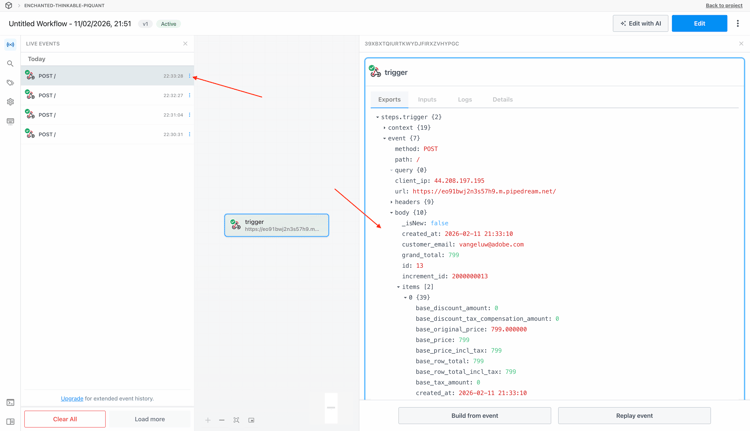Viewport: 750px width, 431px height.
Task: Zoom in on the workflow canvas
Action: [x=208, y=420]
